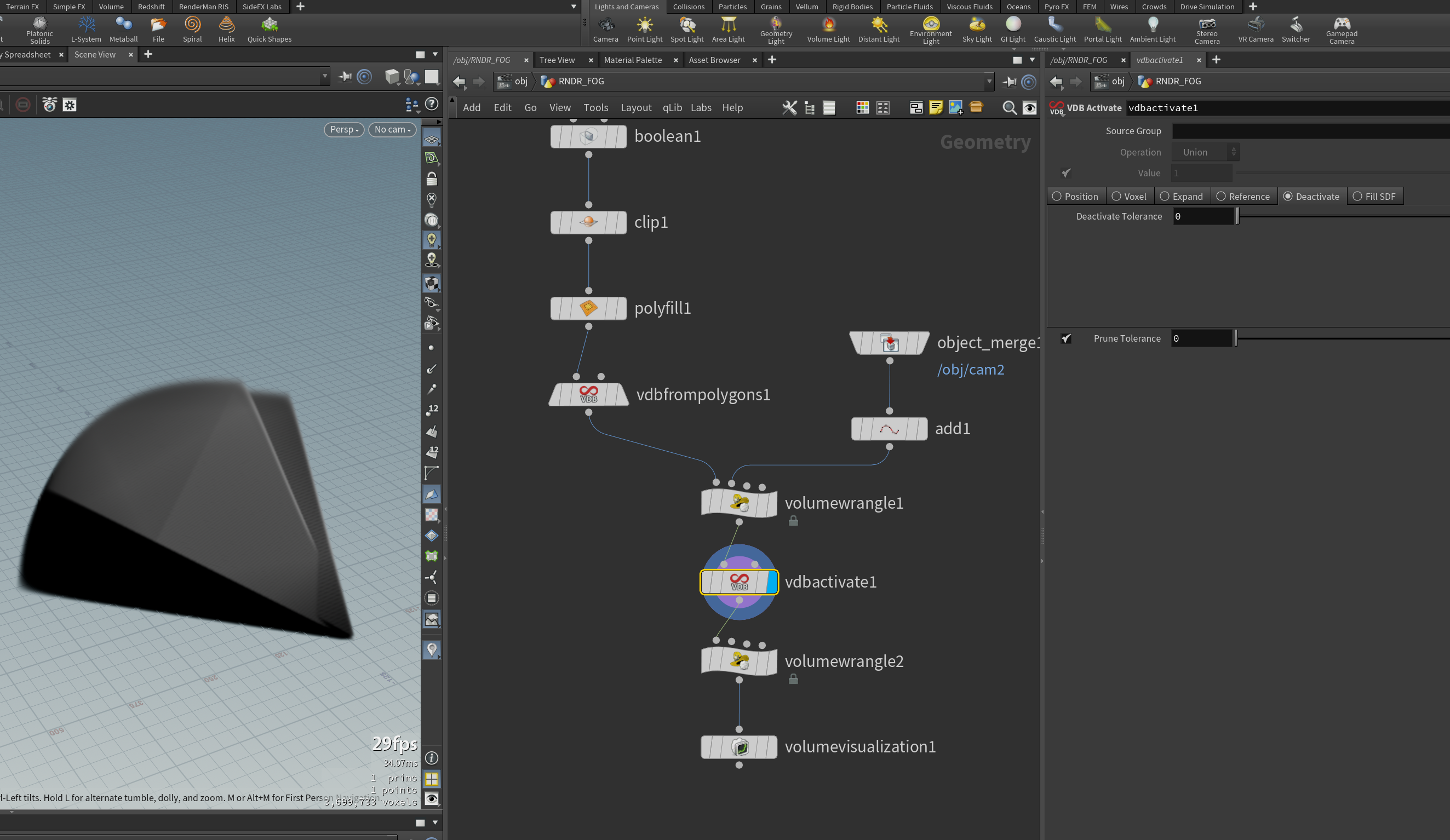The image size is (1450, 840).
Task: Select the Spot Light shelf tool
Action: click(x=686, y=30)
